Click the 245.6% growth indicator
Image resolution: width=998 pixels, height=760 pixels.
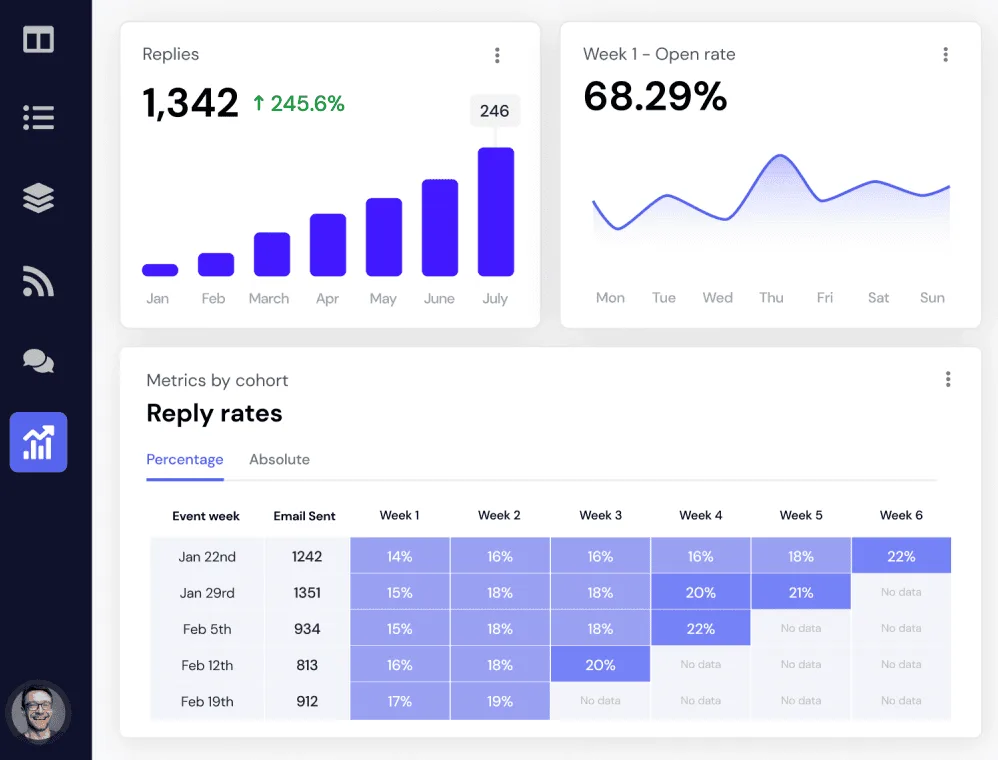tap(298, 103)
